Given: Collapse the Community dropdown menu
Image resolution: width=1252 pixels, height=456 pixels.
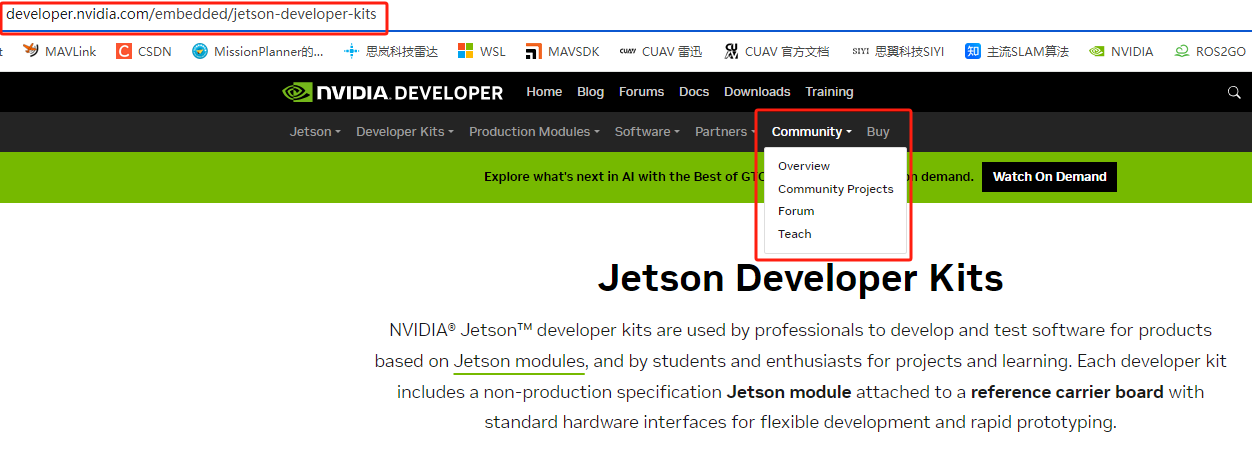Looking at the screenshot, I should [x=811, y=131].
